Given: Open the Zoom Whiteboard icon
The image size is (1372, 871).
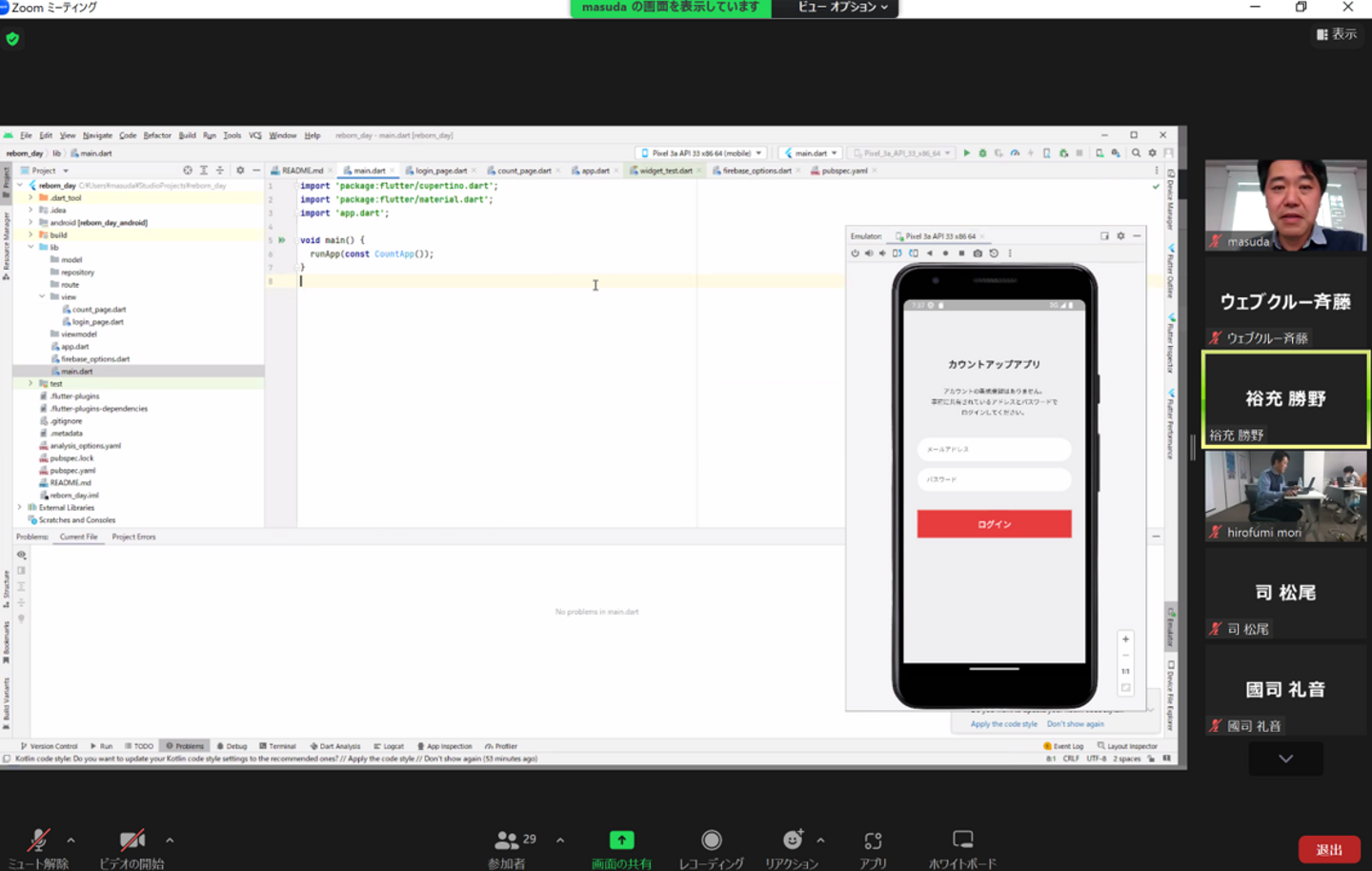Looking at the screenshot, I should coord(962,841).
